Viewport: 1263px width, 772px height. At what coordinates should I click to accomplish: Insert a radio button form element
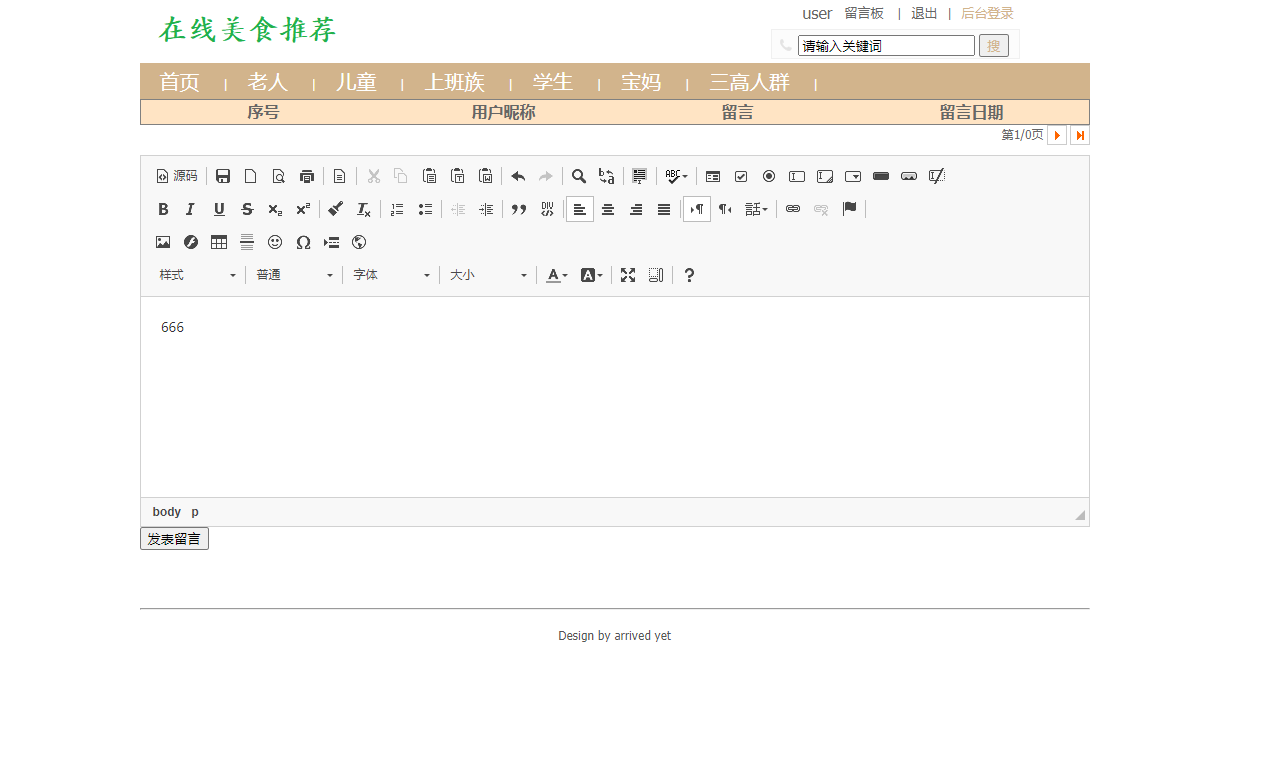[x=768, y=176]
